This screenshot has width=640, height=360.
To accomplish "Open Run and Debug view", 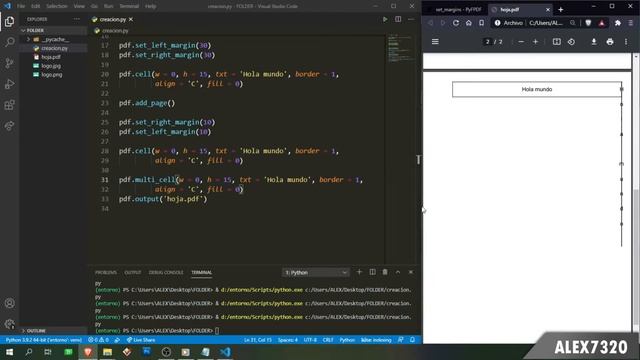I will (x=9, y=84).
